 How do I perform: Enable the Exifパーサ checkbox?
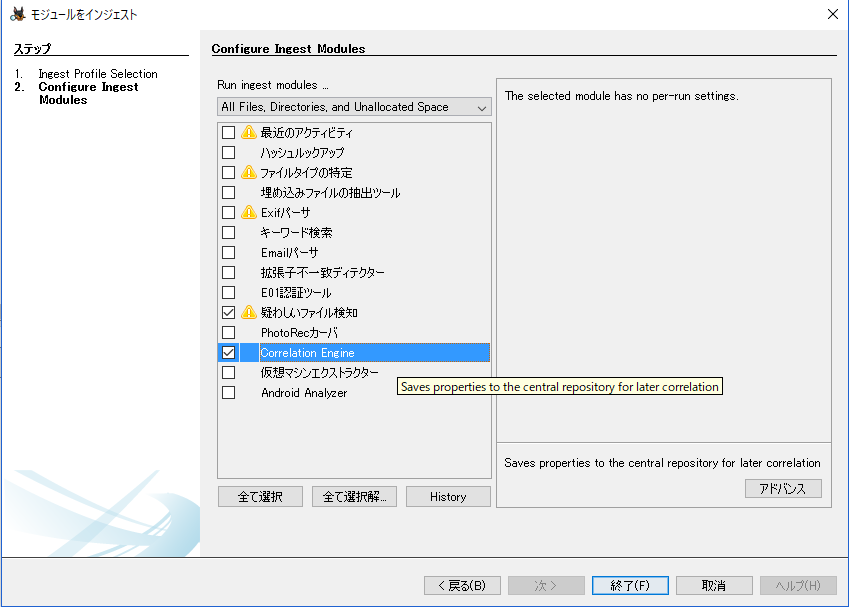pyautogui.click(x=228, y=213)
